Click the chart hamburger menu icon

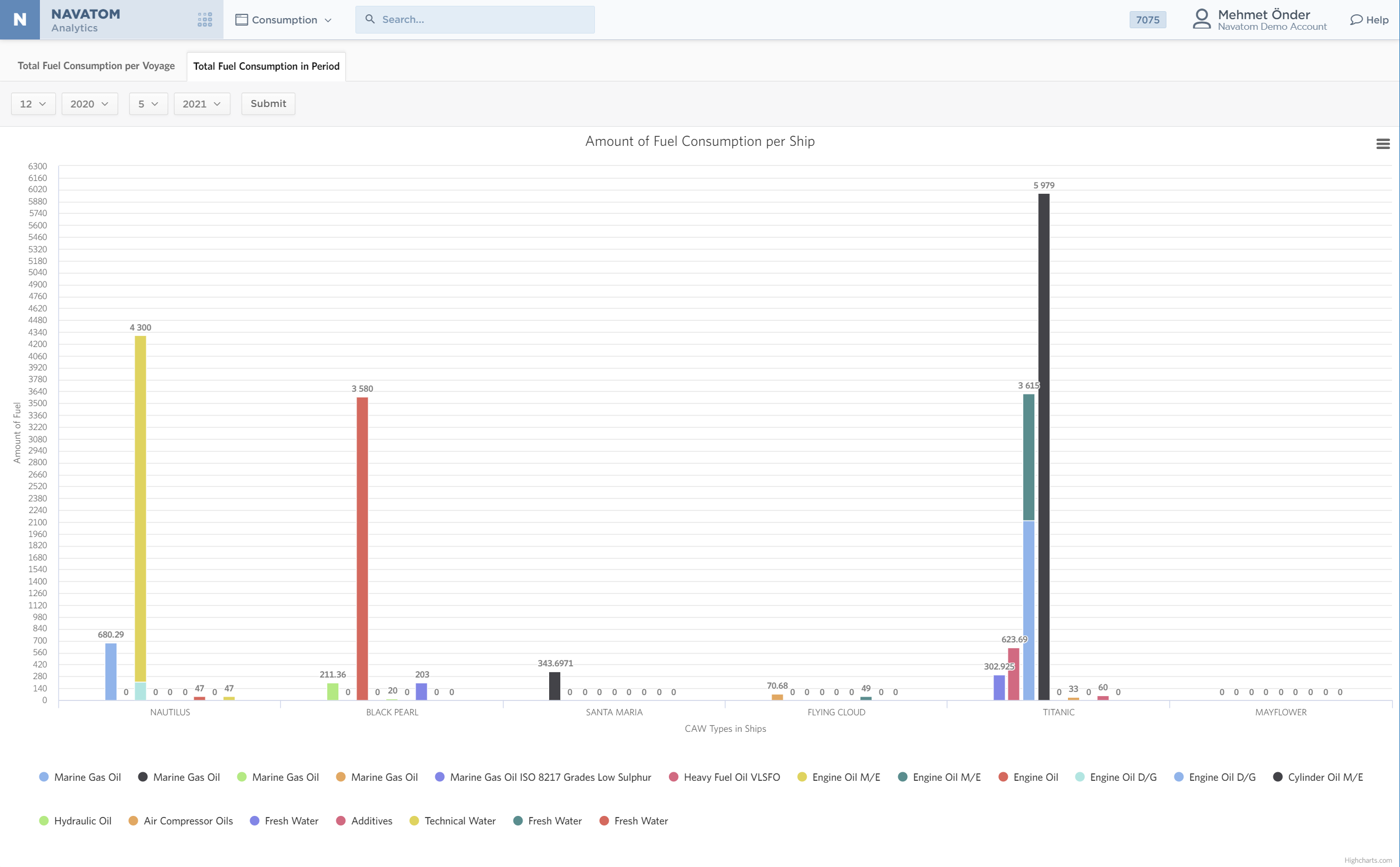click(x=1382, y=144)
